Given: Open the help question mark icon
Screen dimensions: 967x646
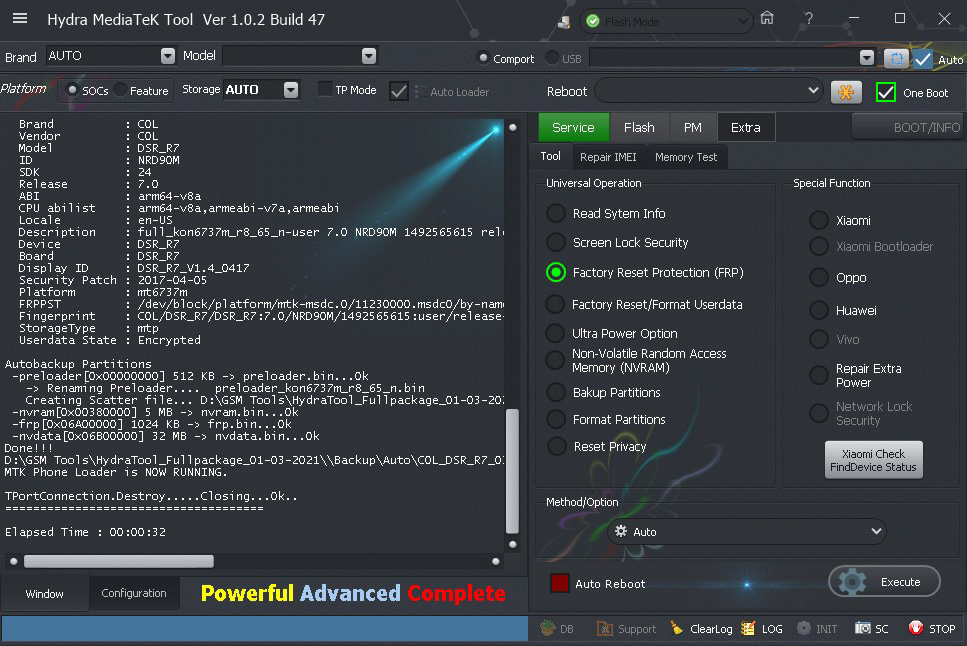Looking at the screenshot, I should pos(809,19).
